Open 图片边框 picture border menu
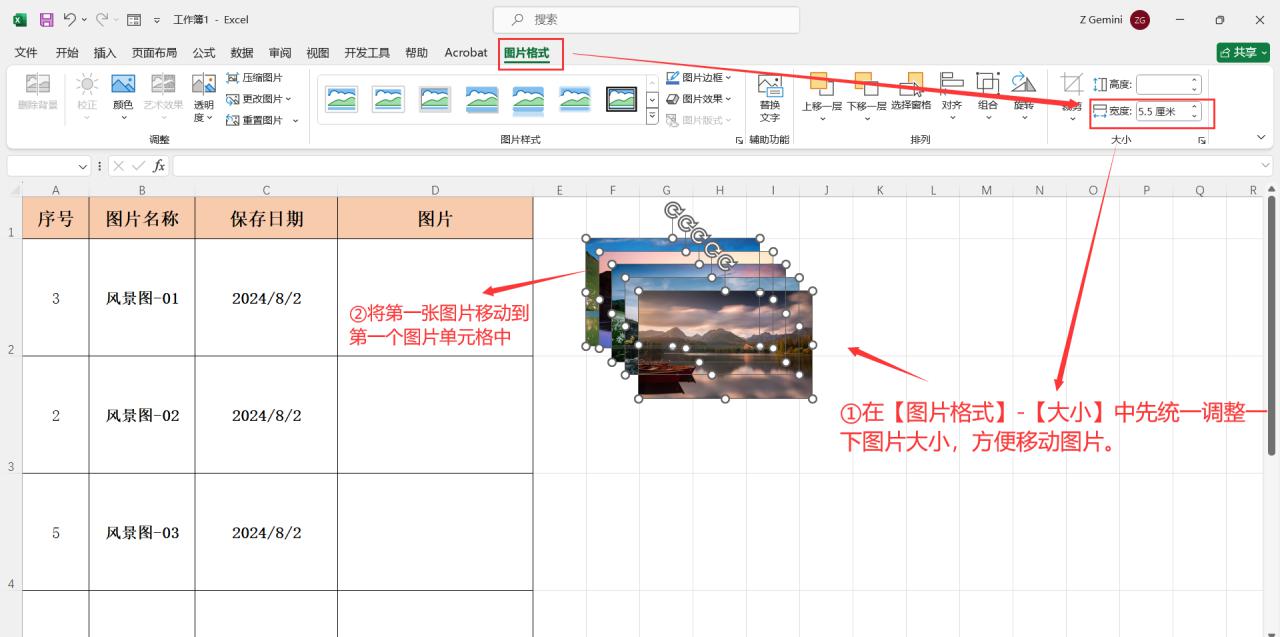The image size is (1280, 637). point(699,77)
